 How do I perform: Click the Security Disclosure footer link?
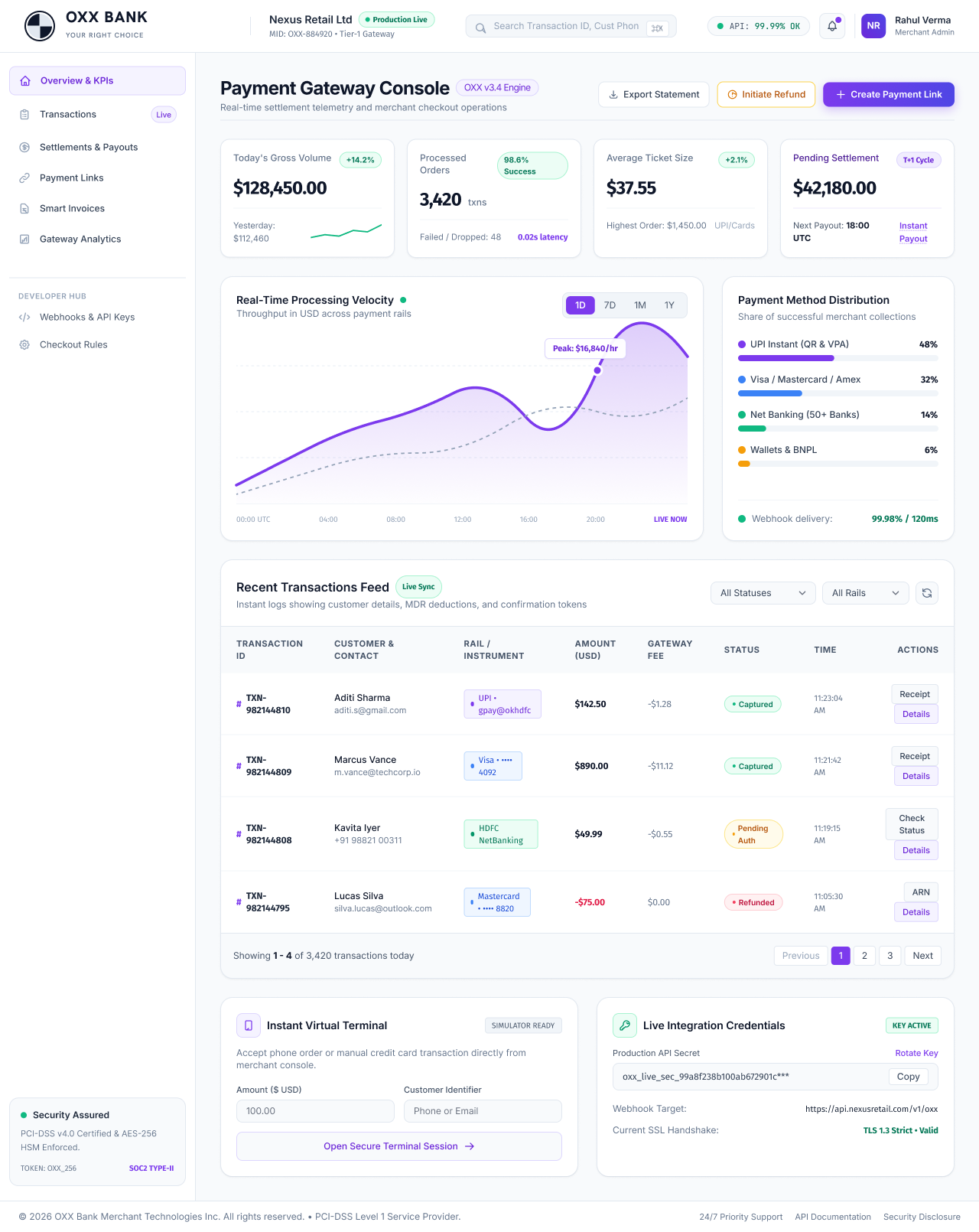tap(922, 1217)
